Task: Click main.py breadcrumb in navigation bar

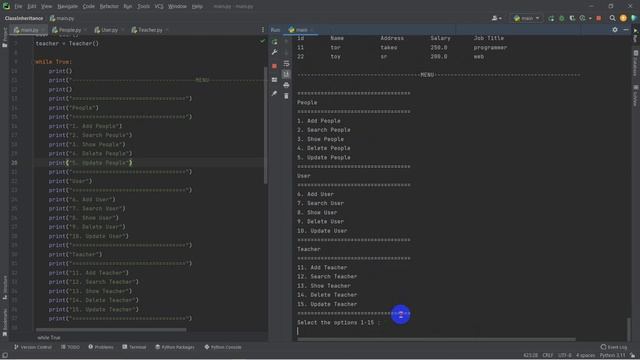Action: pos(62,18)
